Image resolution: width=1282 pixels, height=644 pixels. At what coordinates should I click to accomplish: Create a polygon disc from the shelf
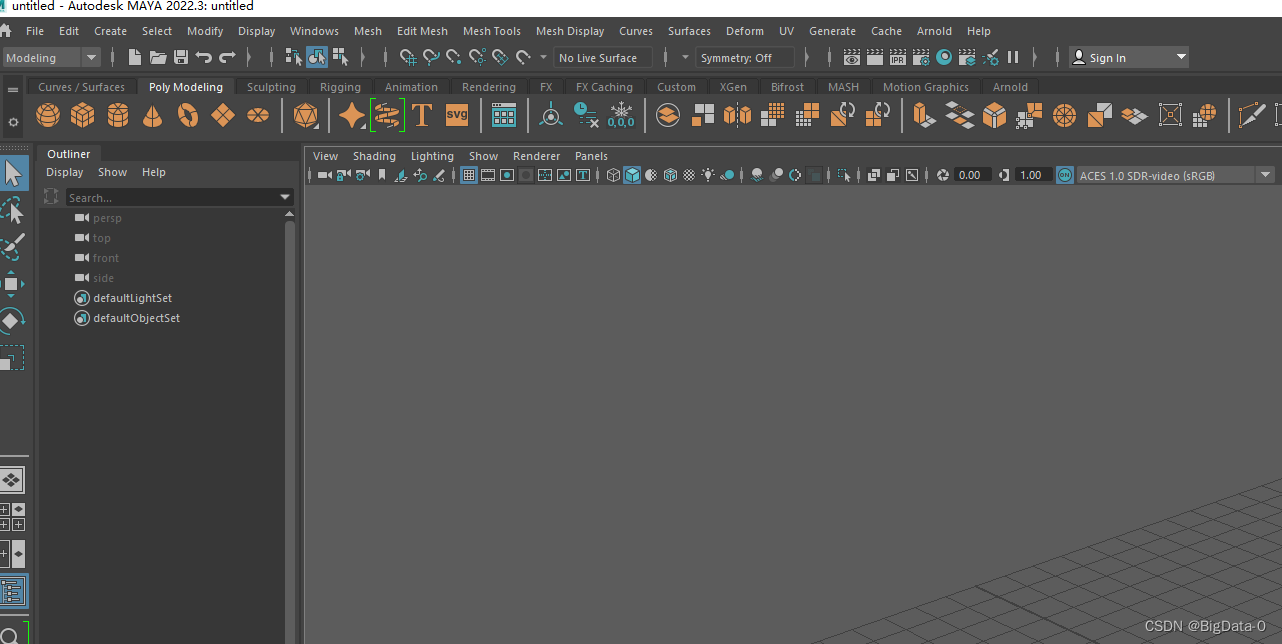pos(258,116)
